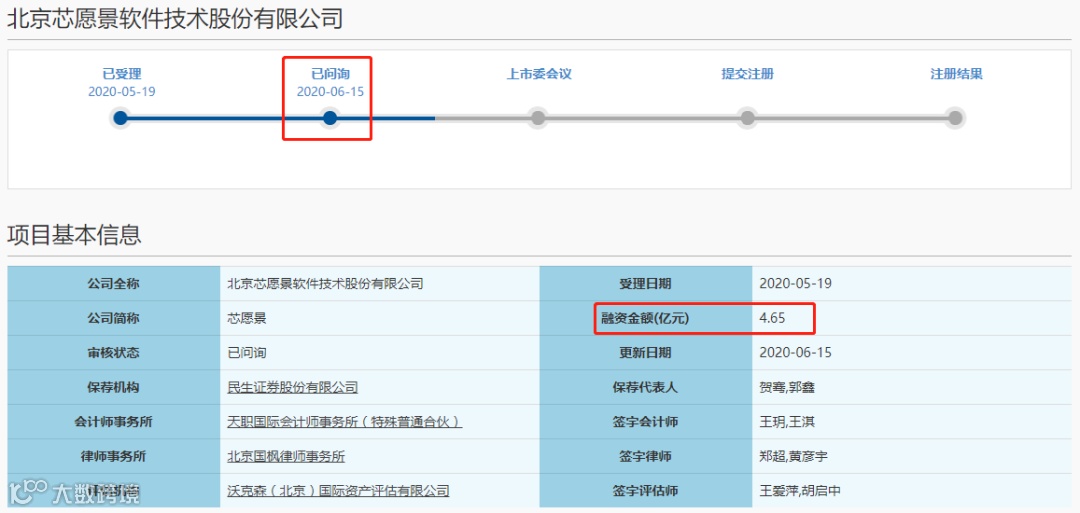Click the 会计师事务所 header cell

114,421
